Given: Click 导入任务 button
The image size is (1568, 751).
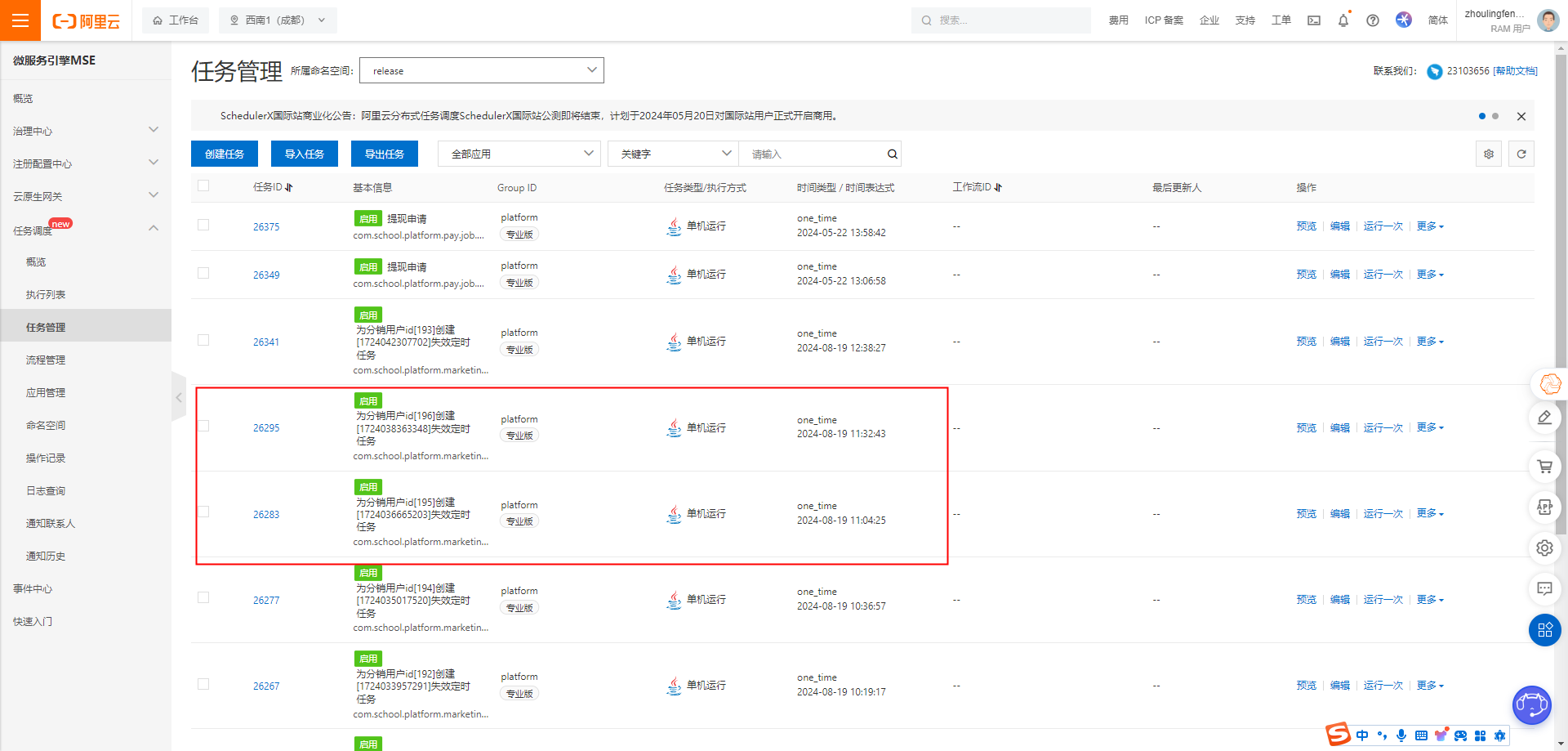Looking at the screenshot, I should pyautogui.click(x=305, y=154).
